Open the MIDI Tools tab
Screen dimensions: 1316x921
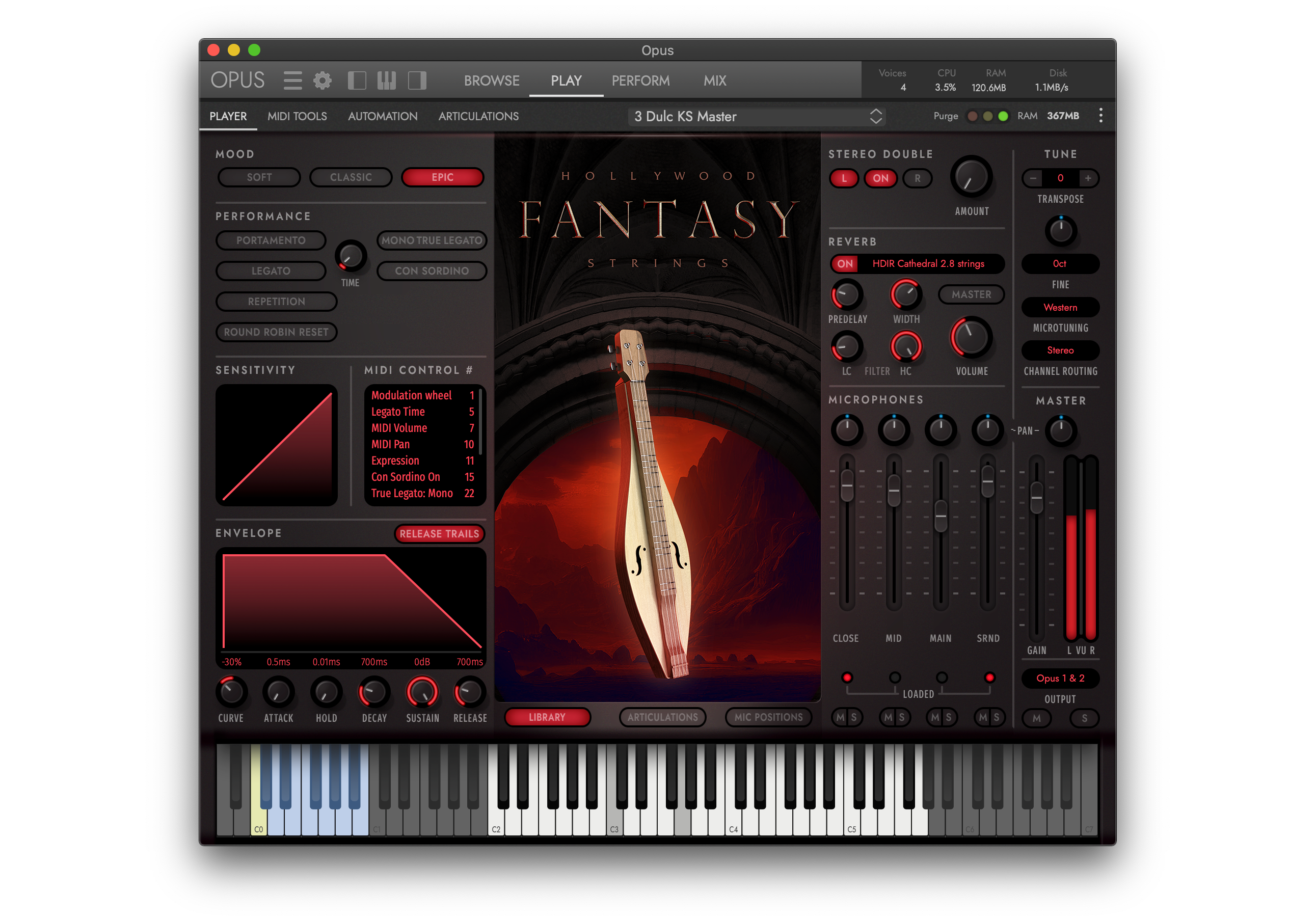(297, 116)
